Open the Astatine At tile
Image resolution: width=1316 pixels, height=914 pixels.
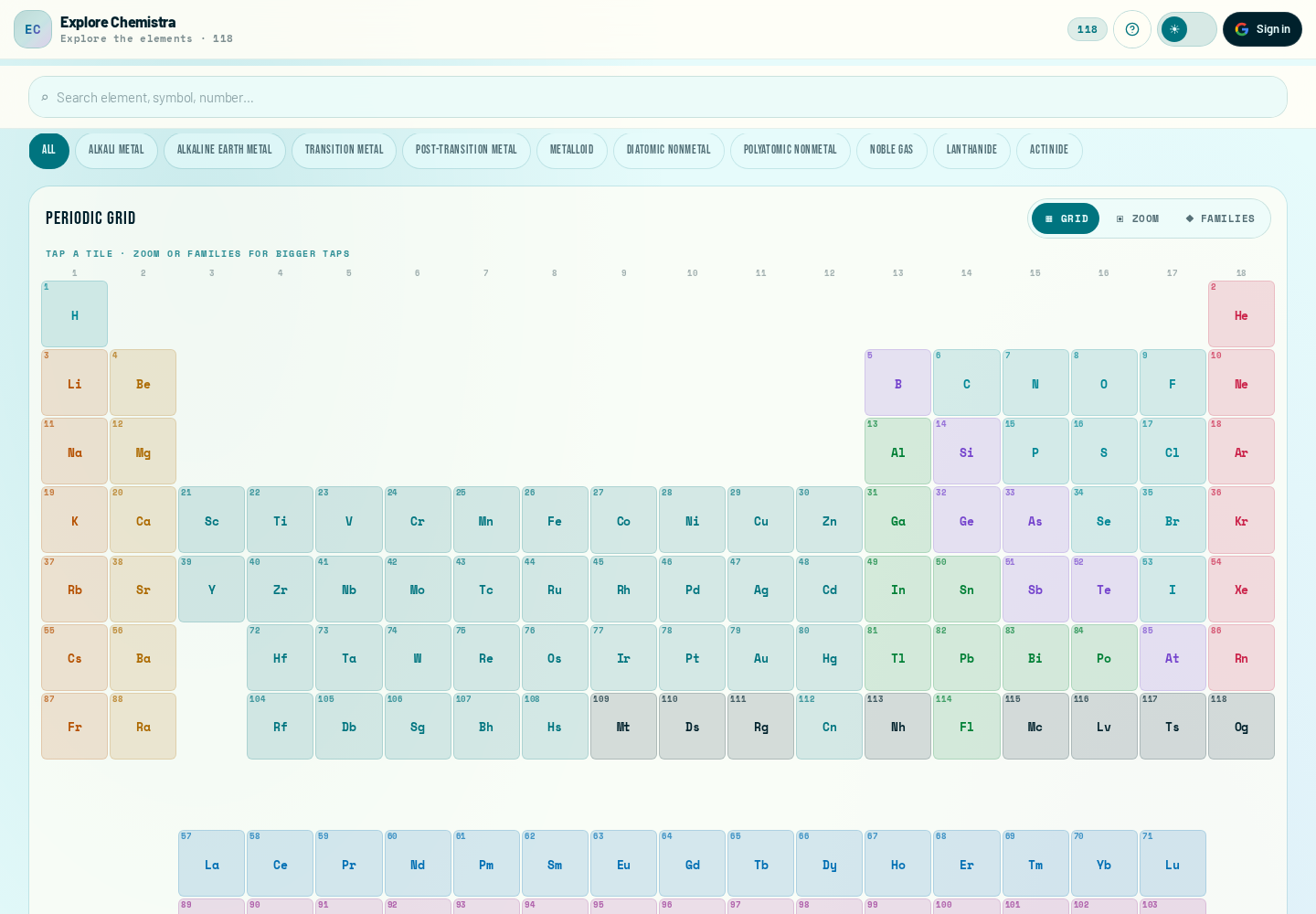coord(1173,658)
